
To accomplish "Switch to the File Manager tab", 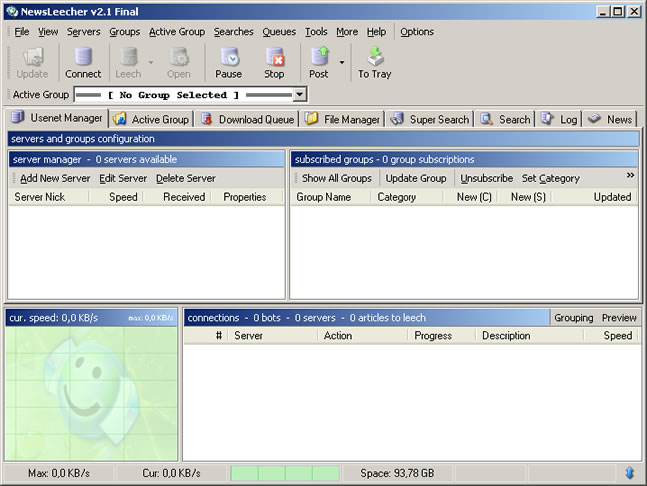I will (x=342, y=119).
